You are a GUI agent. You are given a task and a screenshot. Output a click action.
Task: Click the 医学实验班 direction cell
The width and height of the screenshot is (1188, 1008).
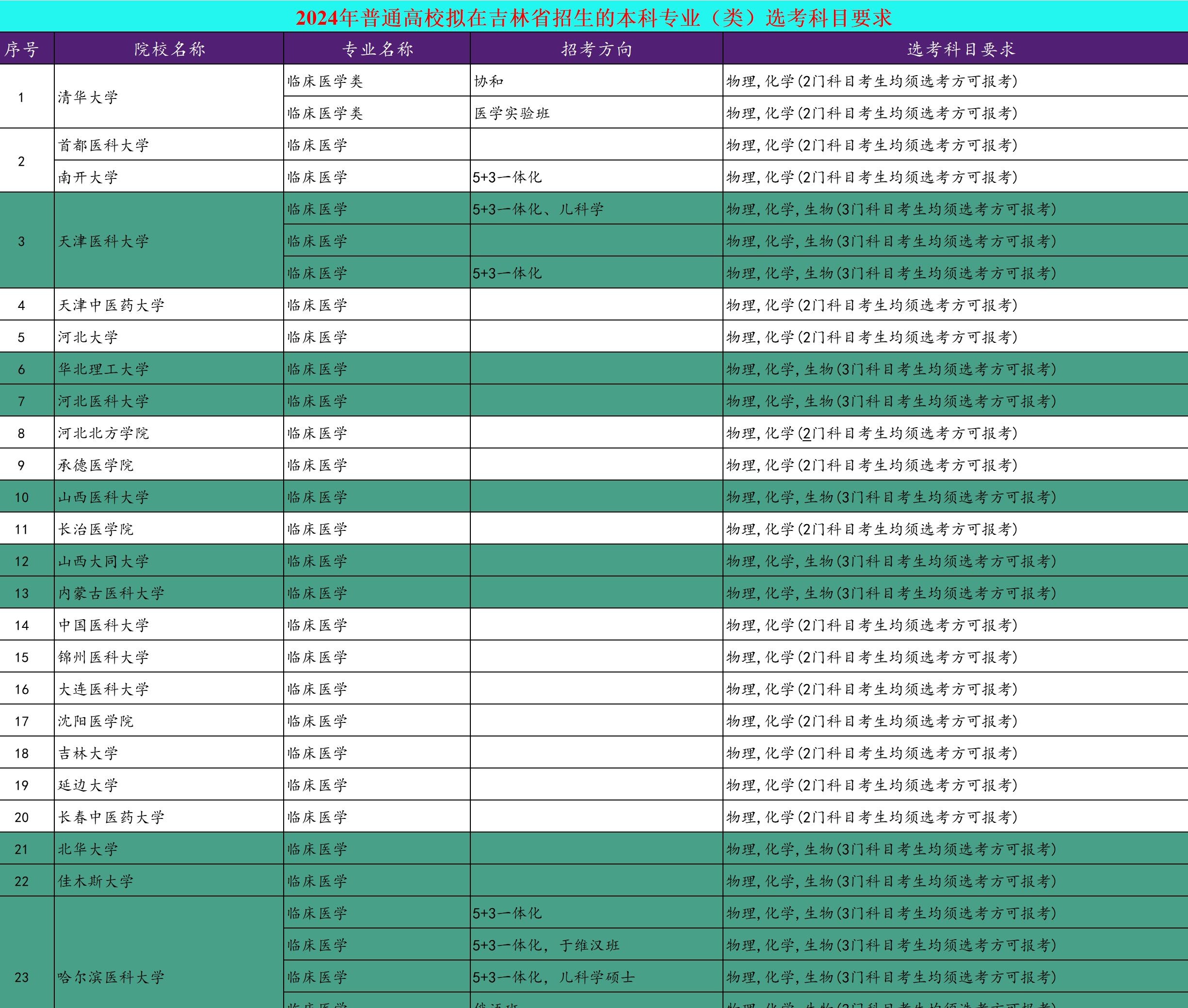click(x=596, y=112)
